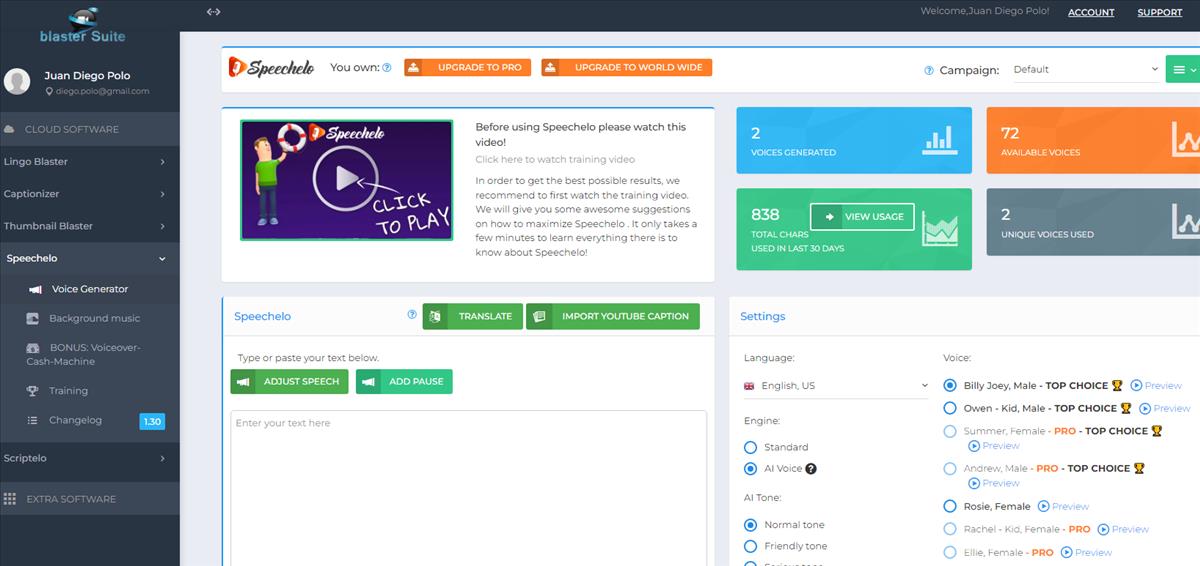Select Billy Joey, Male voice radio
Screen dimensions: 1200x566
pyautogui.click(x=950, y=385)
